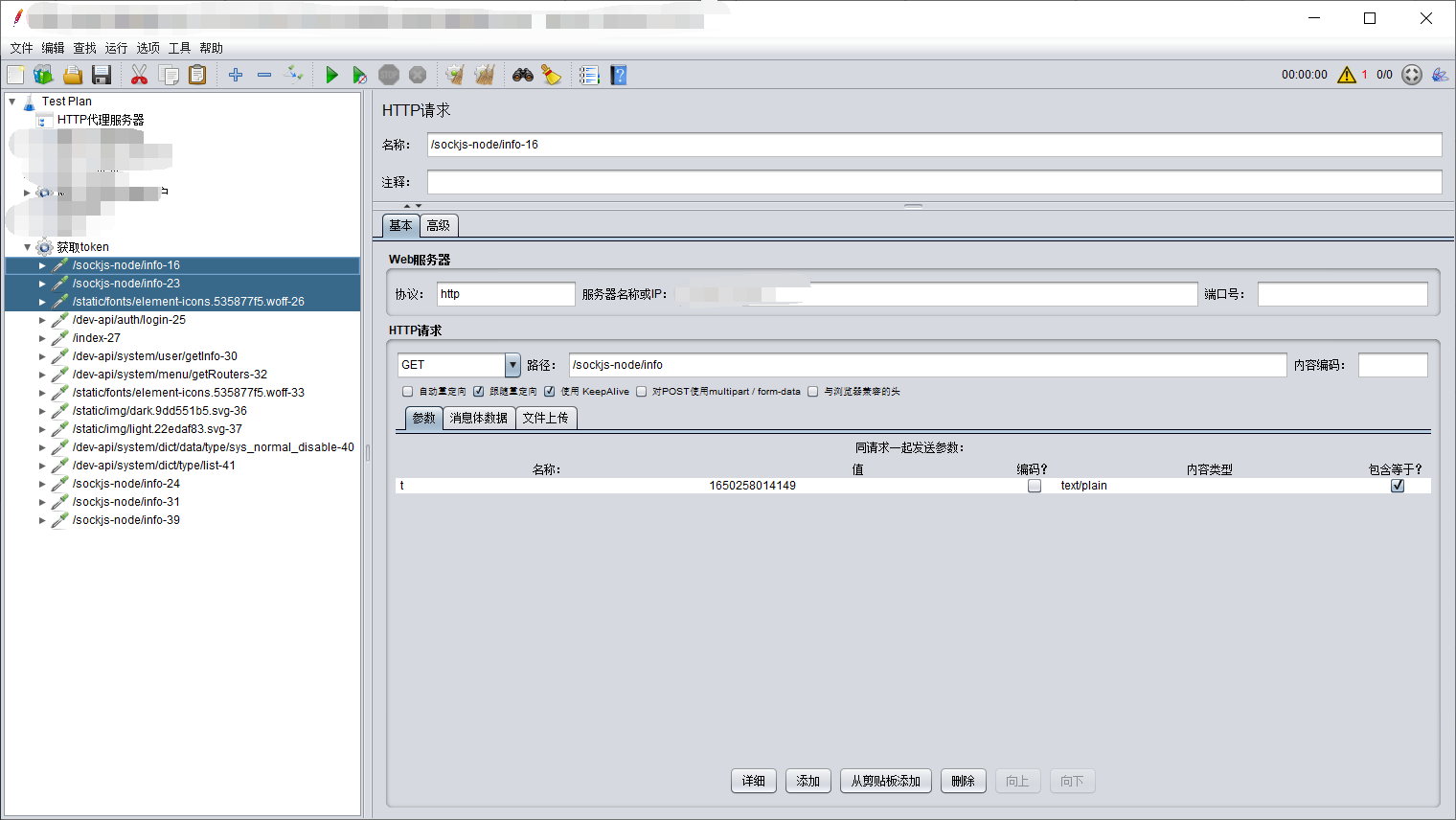Click the 端口号 input field
The width and height of the screenshot is (1456, 820).
pos(1342,294)
